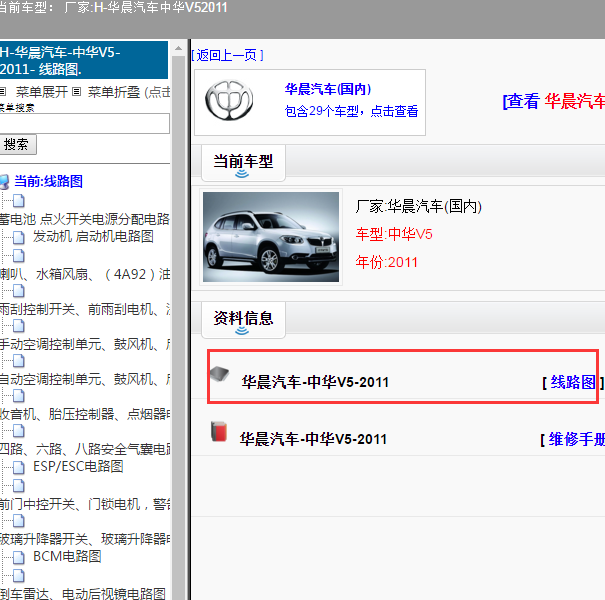Click the sidebar vertical scrollbar track
This screenshot has height=600, width=605.
(x=178, y=328)
